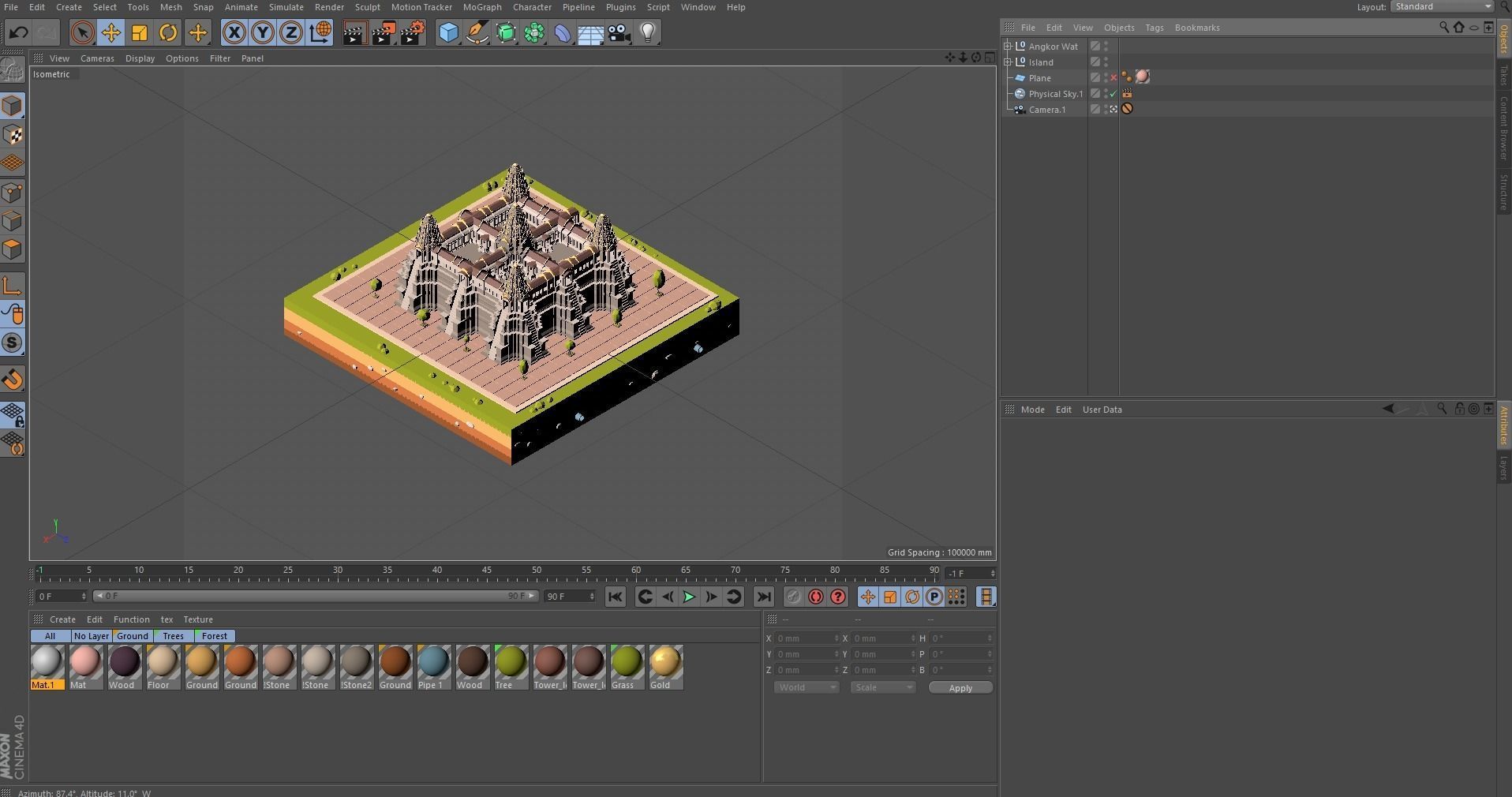Viewport: 1512px width, 797px height.
Task: Select Camera.1 in Object Manager
Action: tap(1046, 110)
